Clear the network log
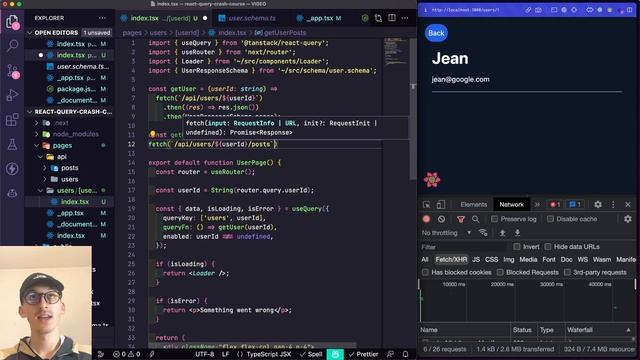 441,219
